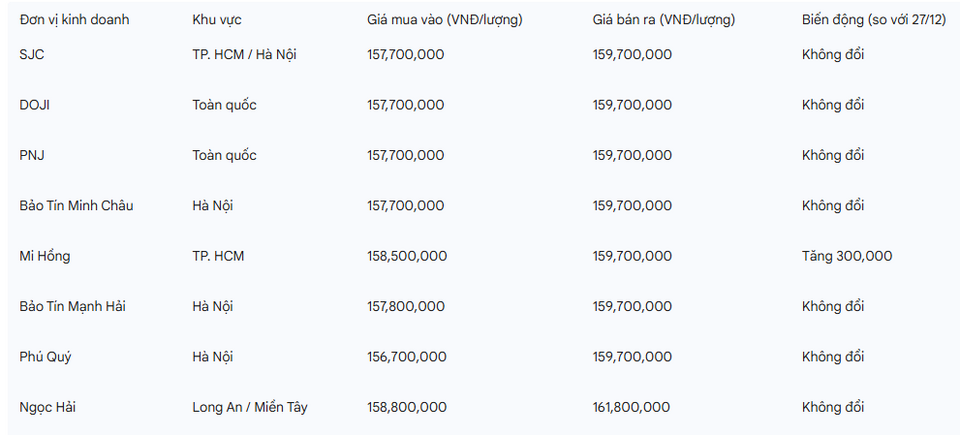
Task: Select the "Tăng 300,000" change cell
Action: (x=846, y=256)
